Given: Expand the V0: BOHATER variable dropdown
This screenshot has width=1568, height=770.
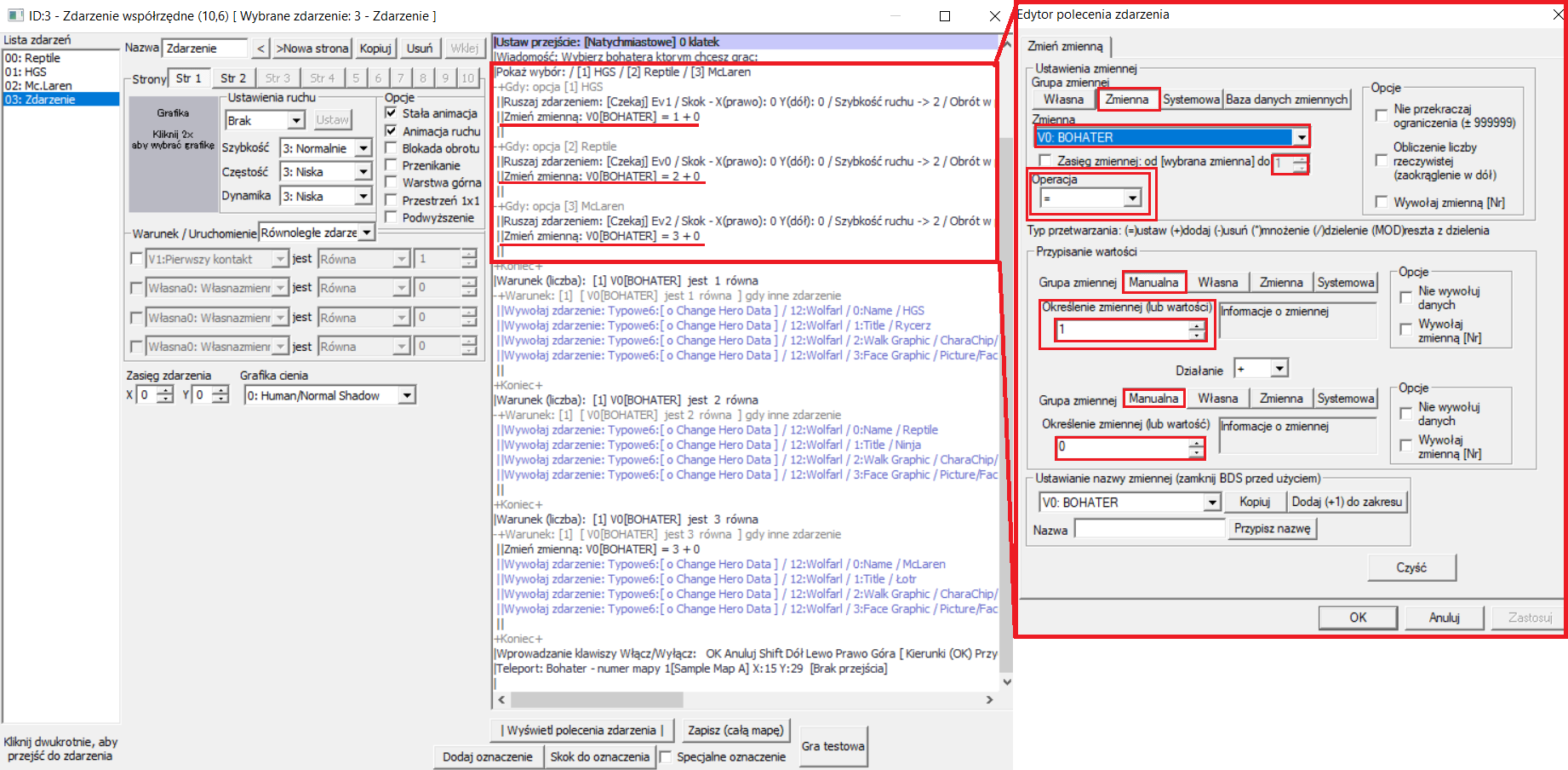Looking at the screenshot, I should tap(1300, 137).
